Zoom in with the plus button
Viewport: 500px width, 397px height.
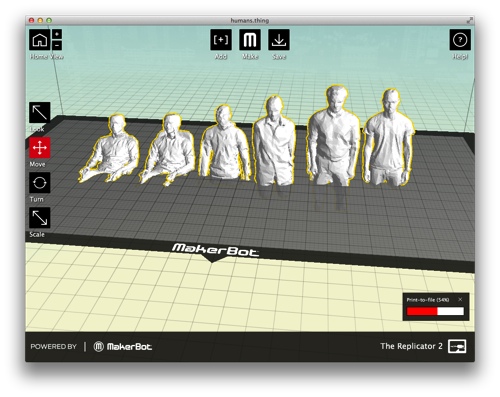point(57,34)
